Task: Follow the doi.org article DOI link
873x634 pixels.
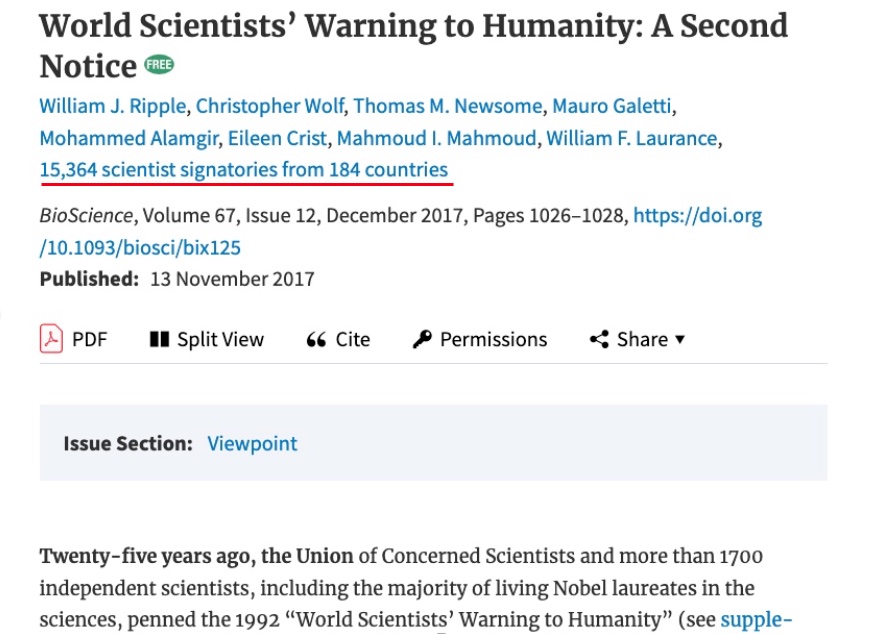Action: 400,231
